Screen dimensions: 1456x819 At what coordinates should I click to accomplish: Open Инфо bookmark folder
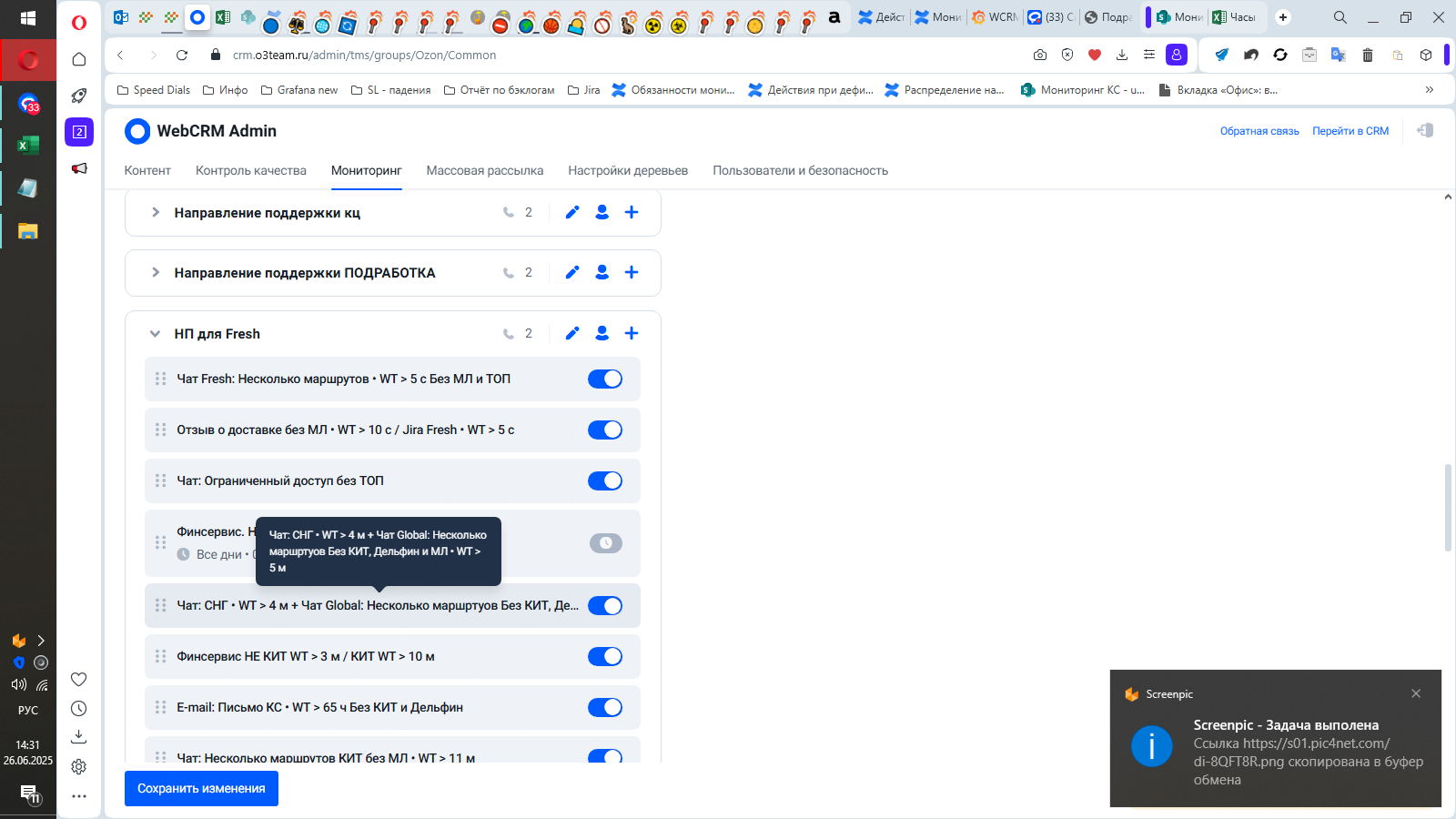[225, 89]
